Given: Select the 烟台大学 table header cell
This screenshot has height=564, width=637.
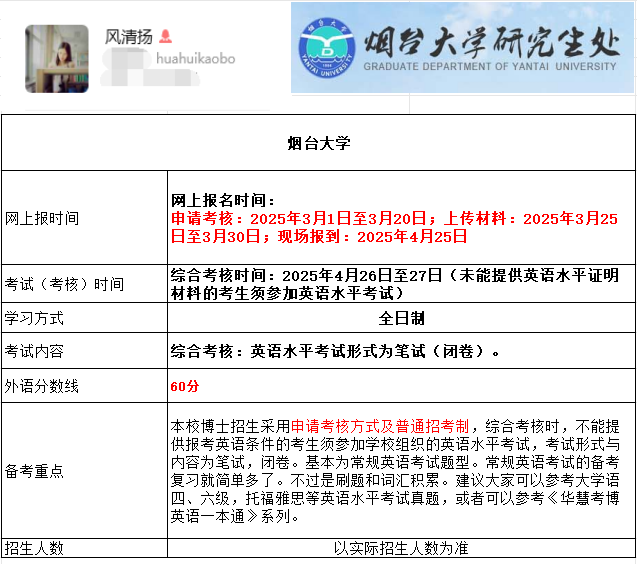Looking at the screenshot, I should pyautogui.click(x=318, y=143).
